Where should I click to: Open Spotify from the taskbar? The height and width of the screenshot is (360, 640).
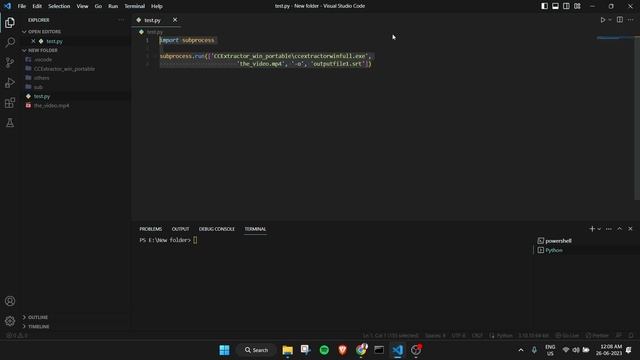324,350
